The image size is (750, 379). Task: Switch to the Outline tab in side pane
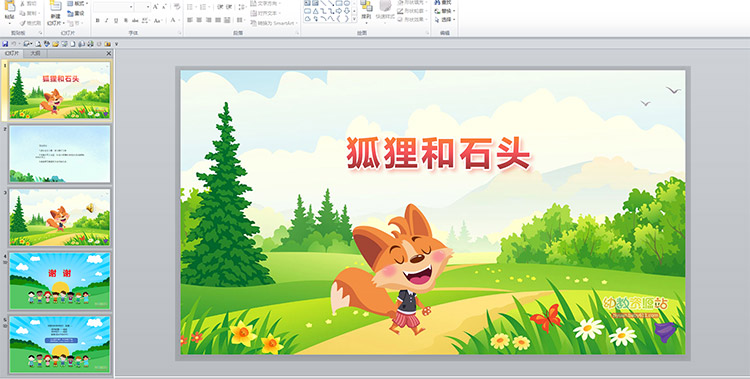35,54
